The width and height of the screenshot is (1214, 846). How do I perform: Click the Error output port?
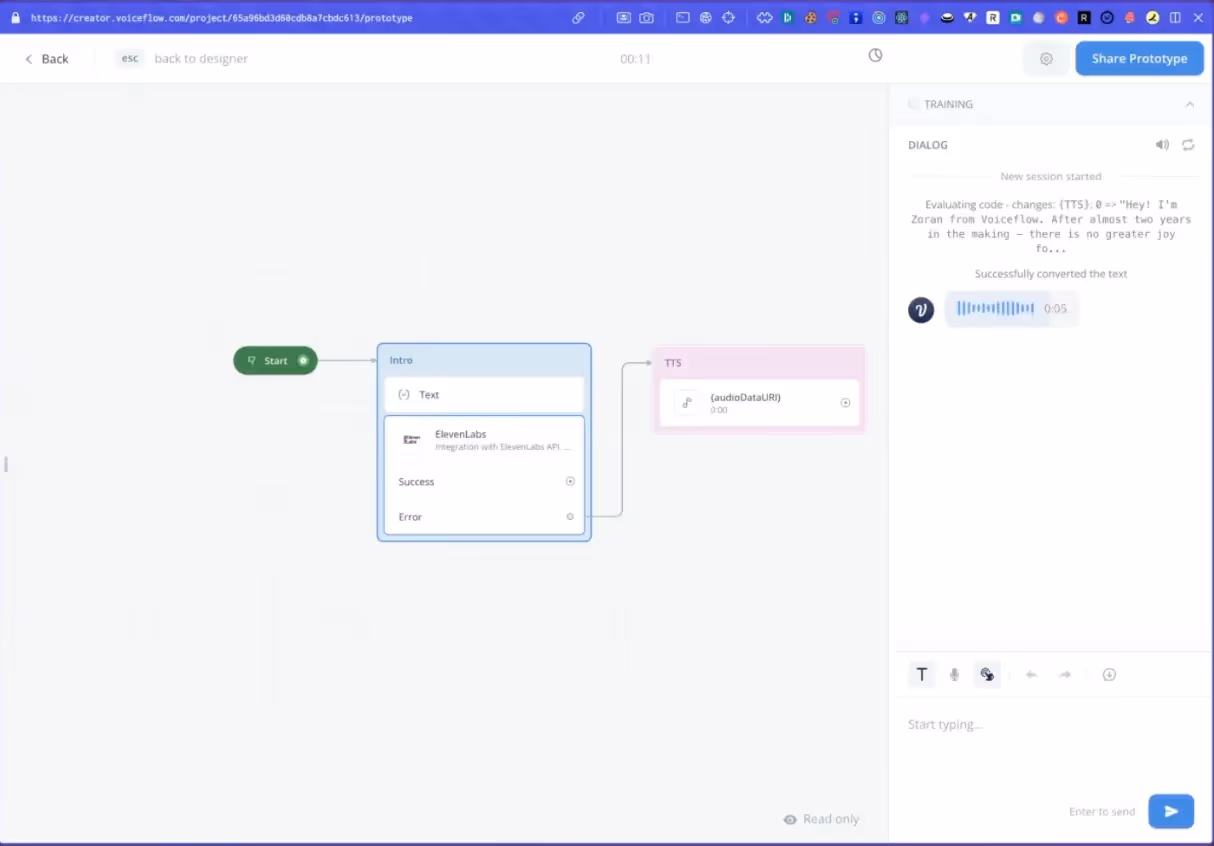(570, 517)
